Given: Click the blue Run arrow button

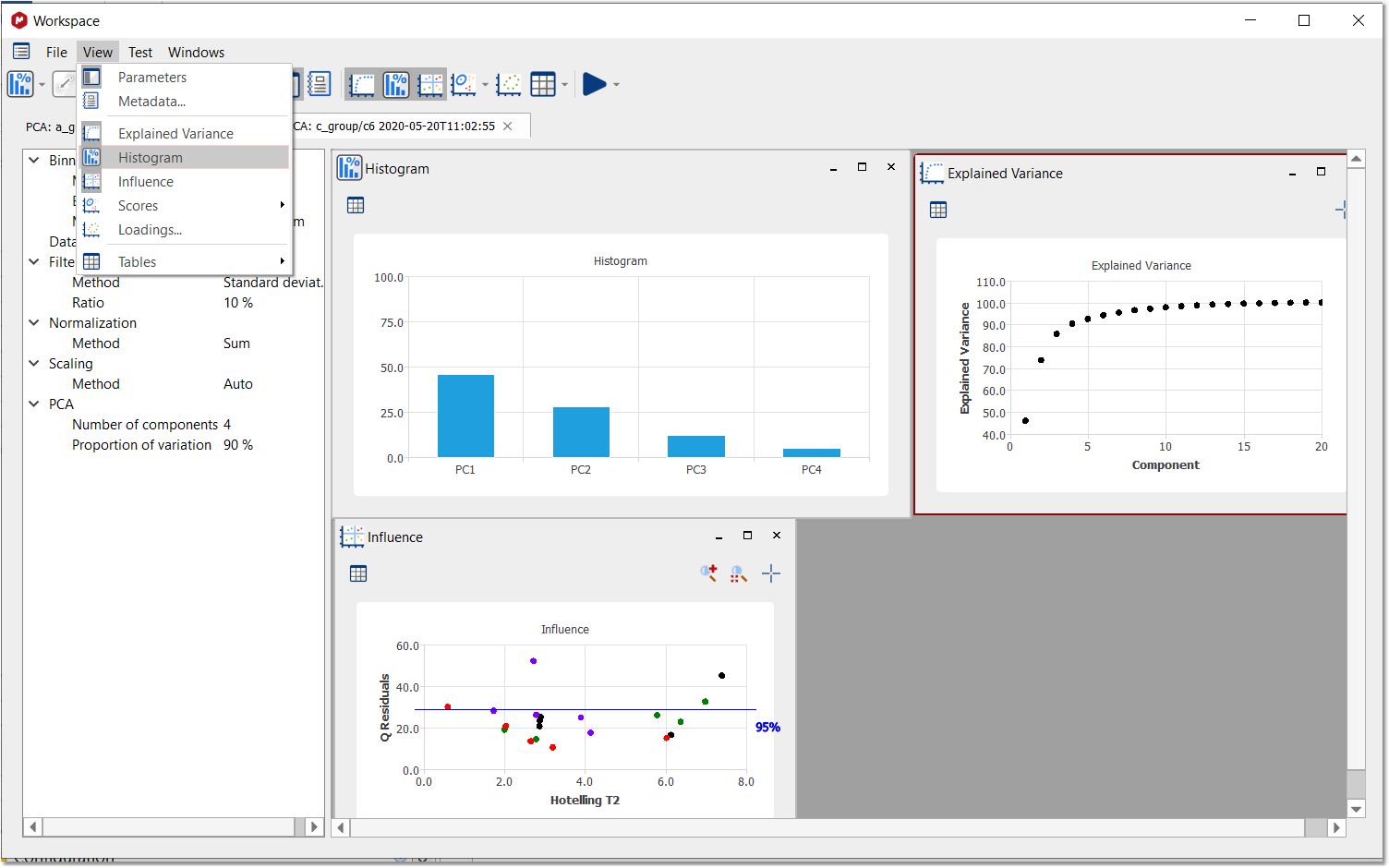Looking at the screenshot, I should click(595, 84).
